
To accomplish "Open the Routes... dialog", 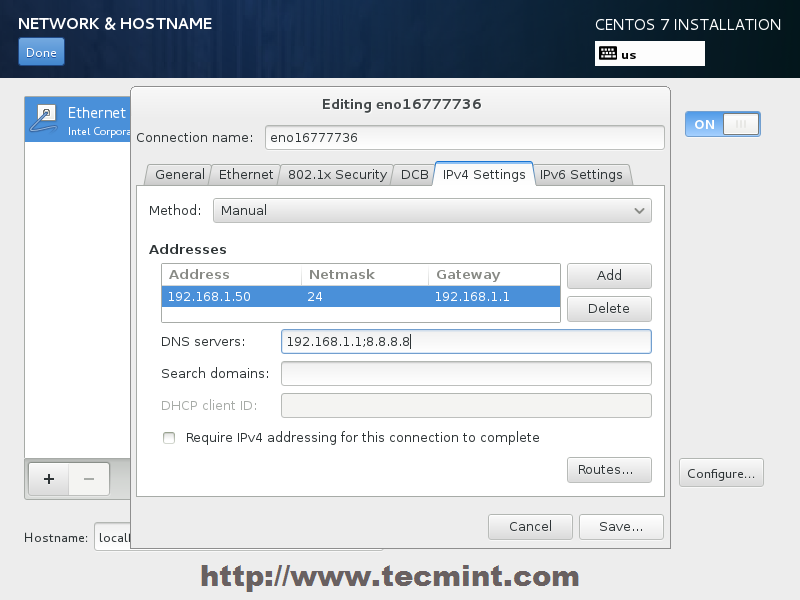I will (x=609, y=470).
